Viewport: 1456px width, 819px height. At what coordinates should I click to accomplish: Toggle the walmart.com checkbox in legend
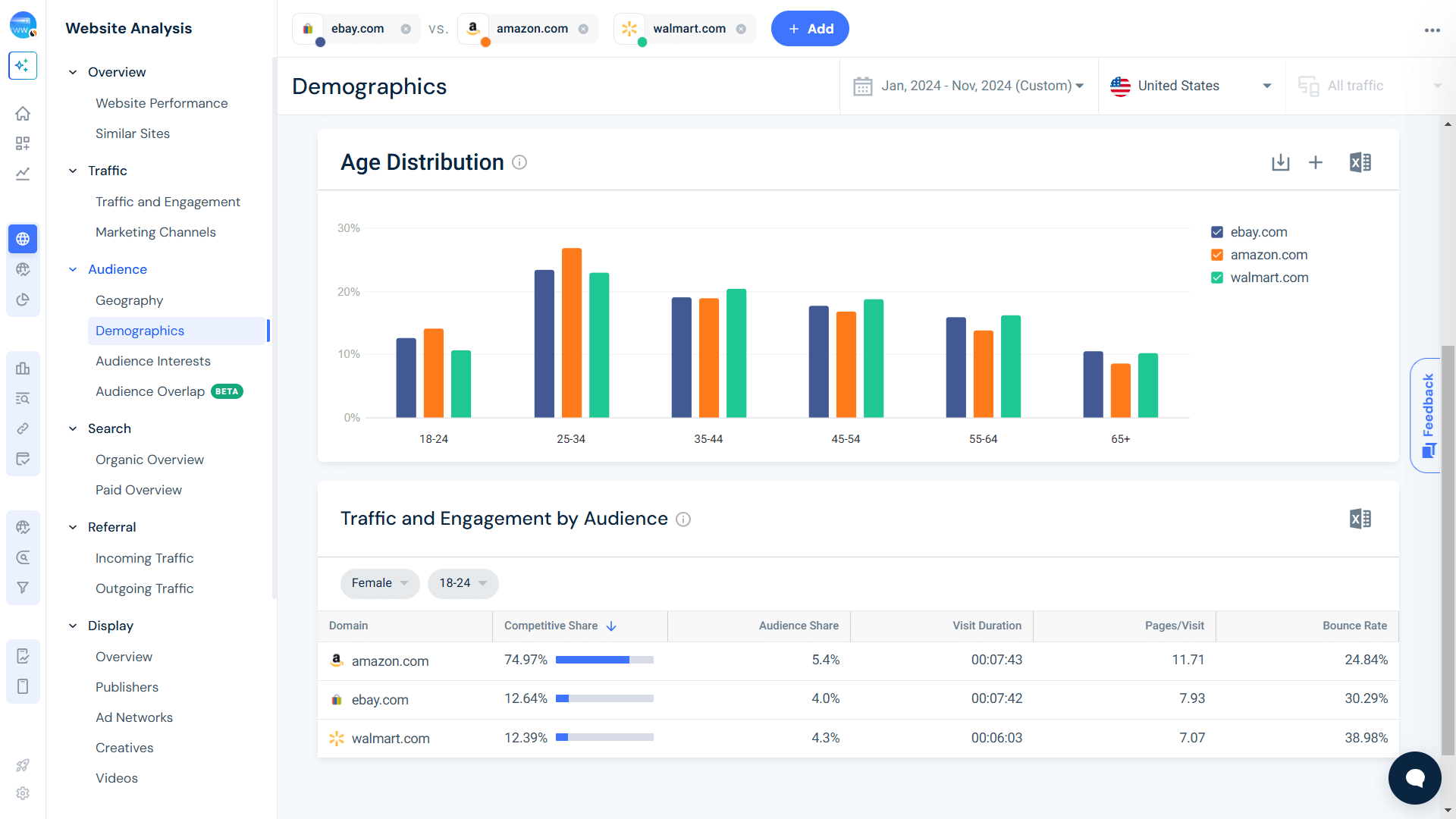point(1217,277)
